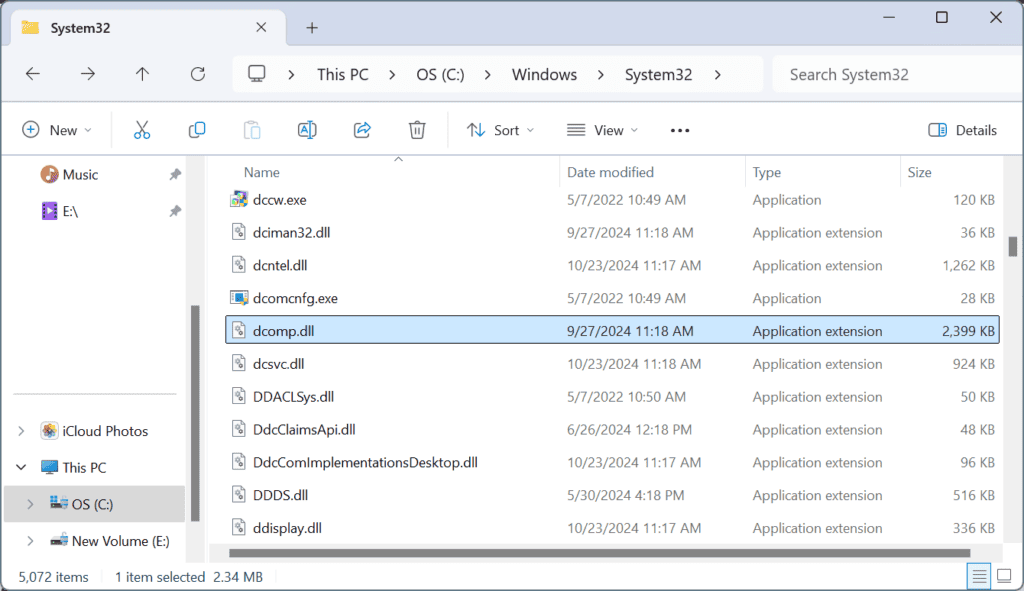The height and width of the screenshot is (591, 1024).
Task: Click the vertical scrollbar thumb of file list
Action: click(1012, 247)
